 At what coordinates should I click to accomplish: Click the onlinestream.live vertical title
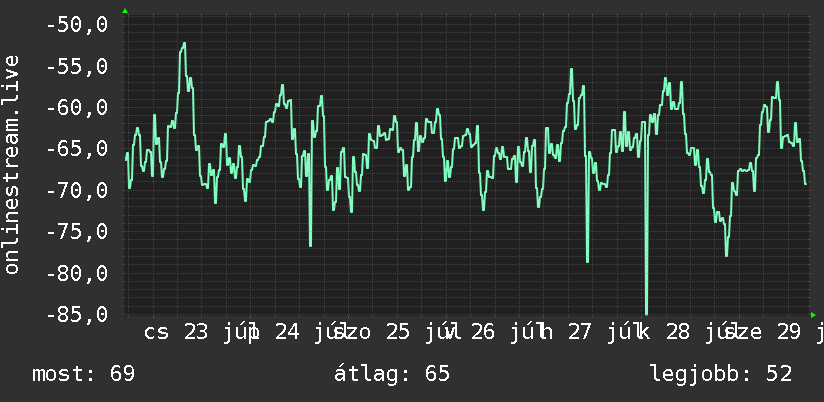coord(12,164)
